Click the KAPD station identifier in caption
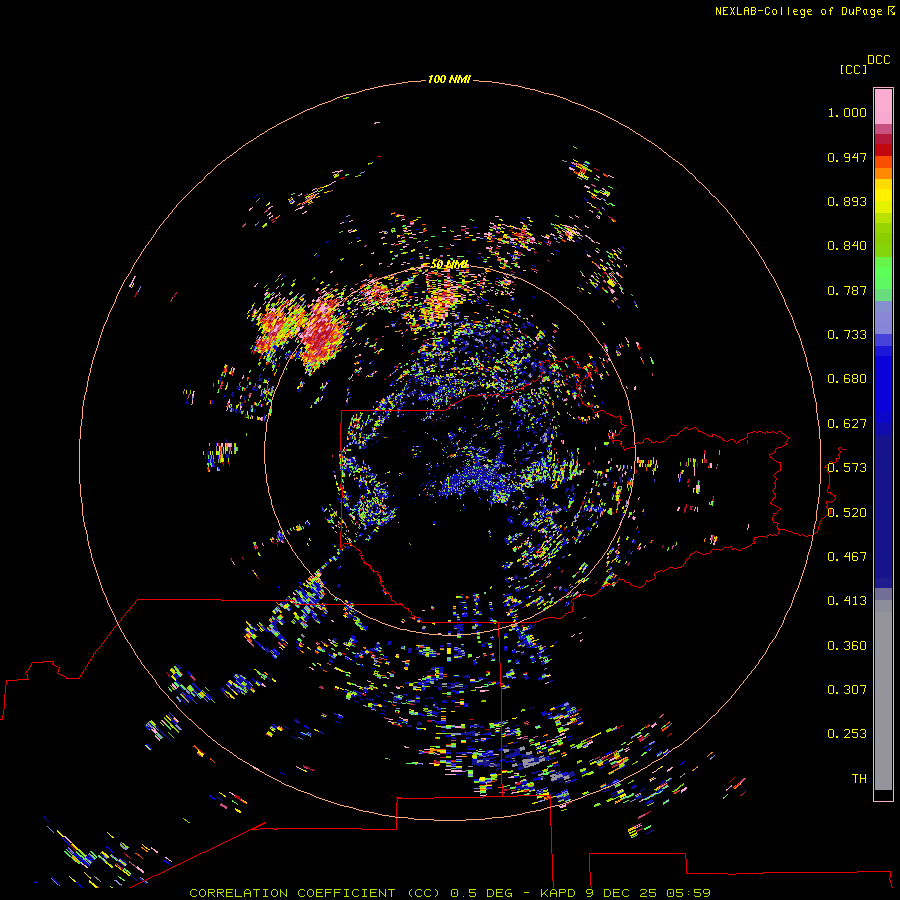This screenshot has height=900, width=900. point(559,893)
